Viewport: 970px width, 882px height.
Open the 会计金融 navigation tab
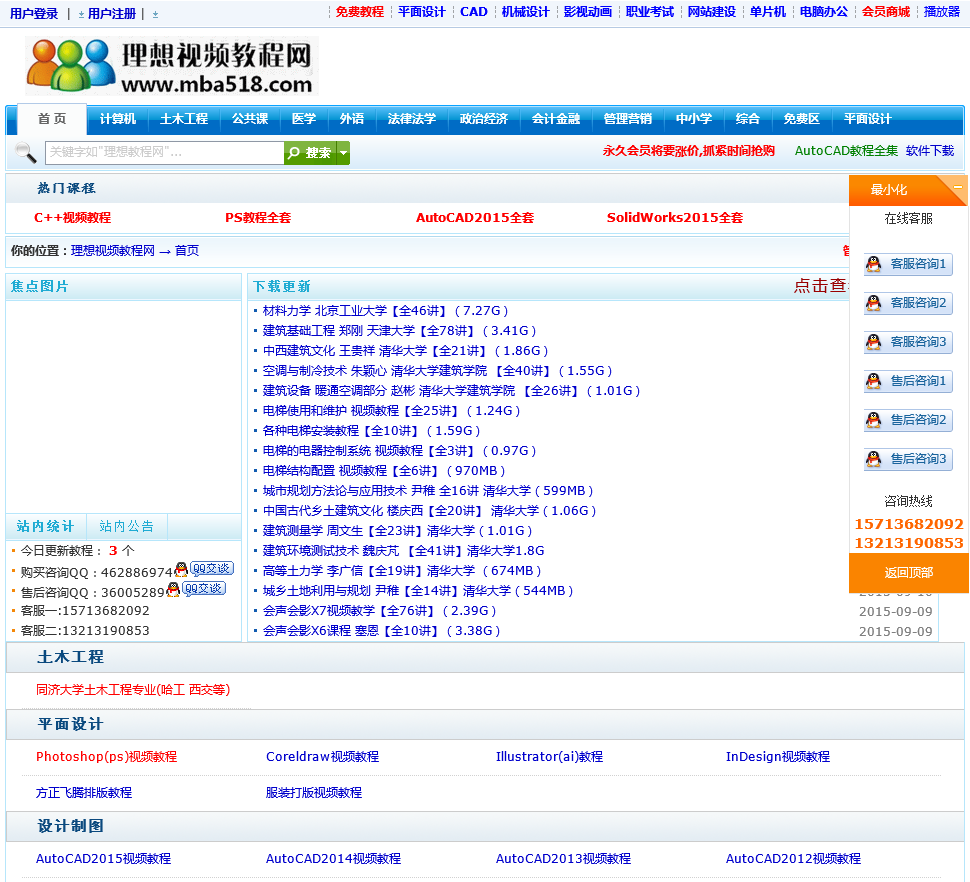tap(556, 119)
